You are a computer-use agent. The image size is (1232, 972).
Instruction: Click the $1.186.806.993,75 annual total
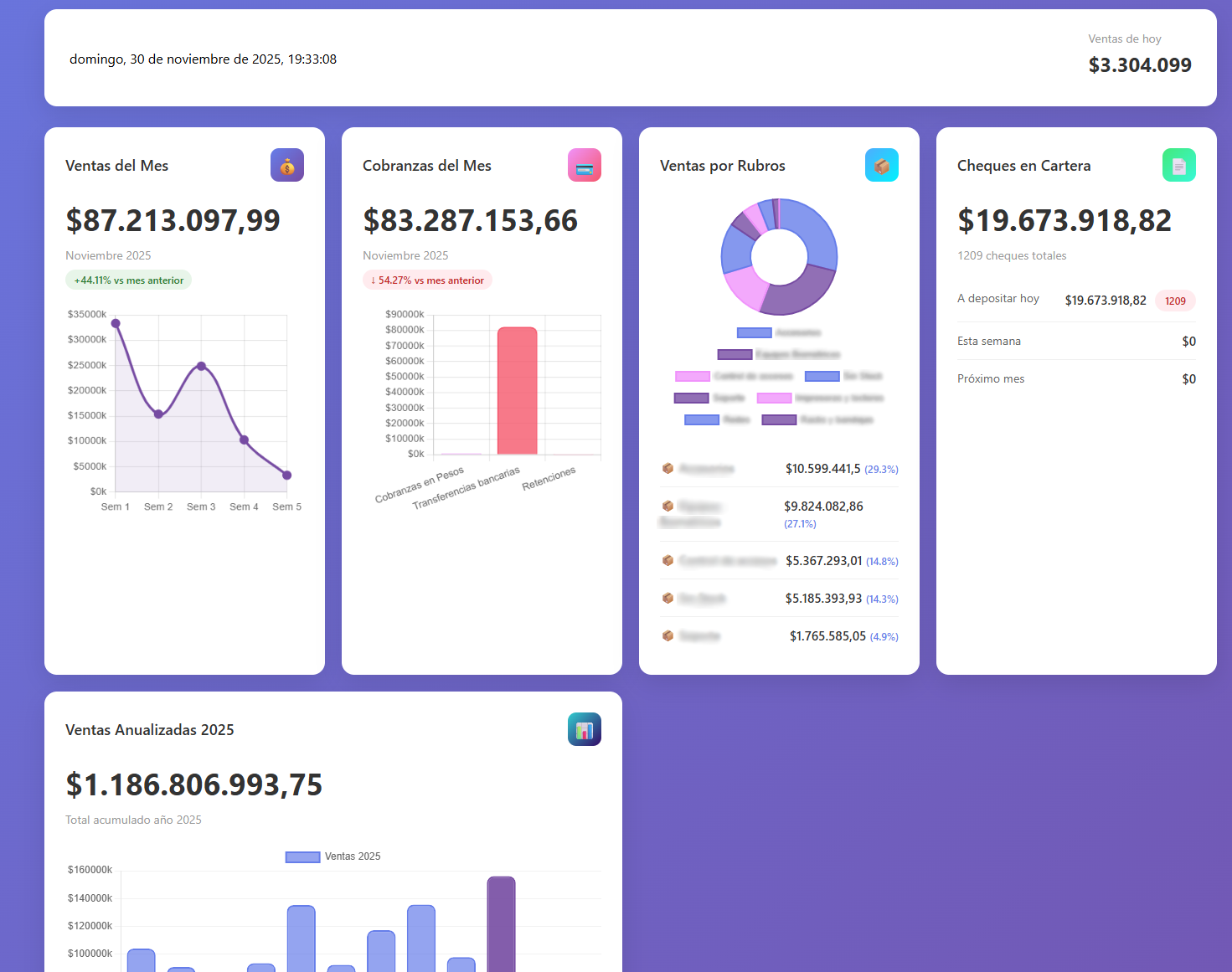click(194, 784)
